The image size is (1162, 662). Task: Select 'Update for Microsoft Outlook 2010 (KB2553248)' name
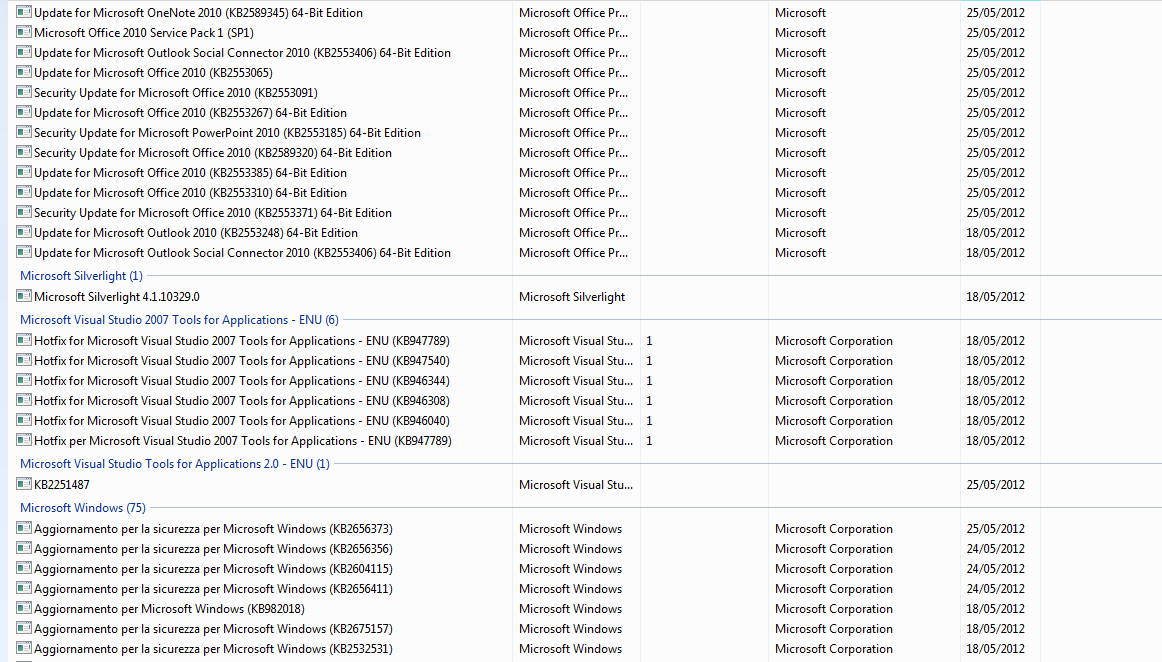[x=196, y=233]
